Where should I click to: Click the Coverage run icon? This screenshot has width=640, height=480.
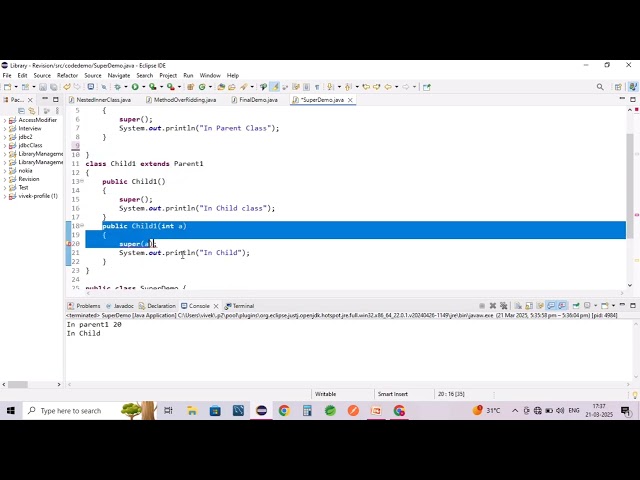[152, 87]
